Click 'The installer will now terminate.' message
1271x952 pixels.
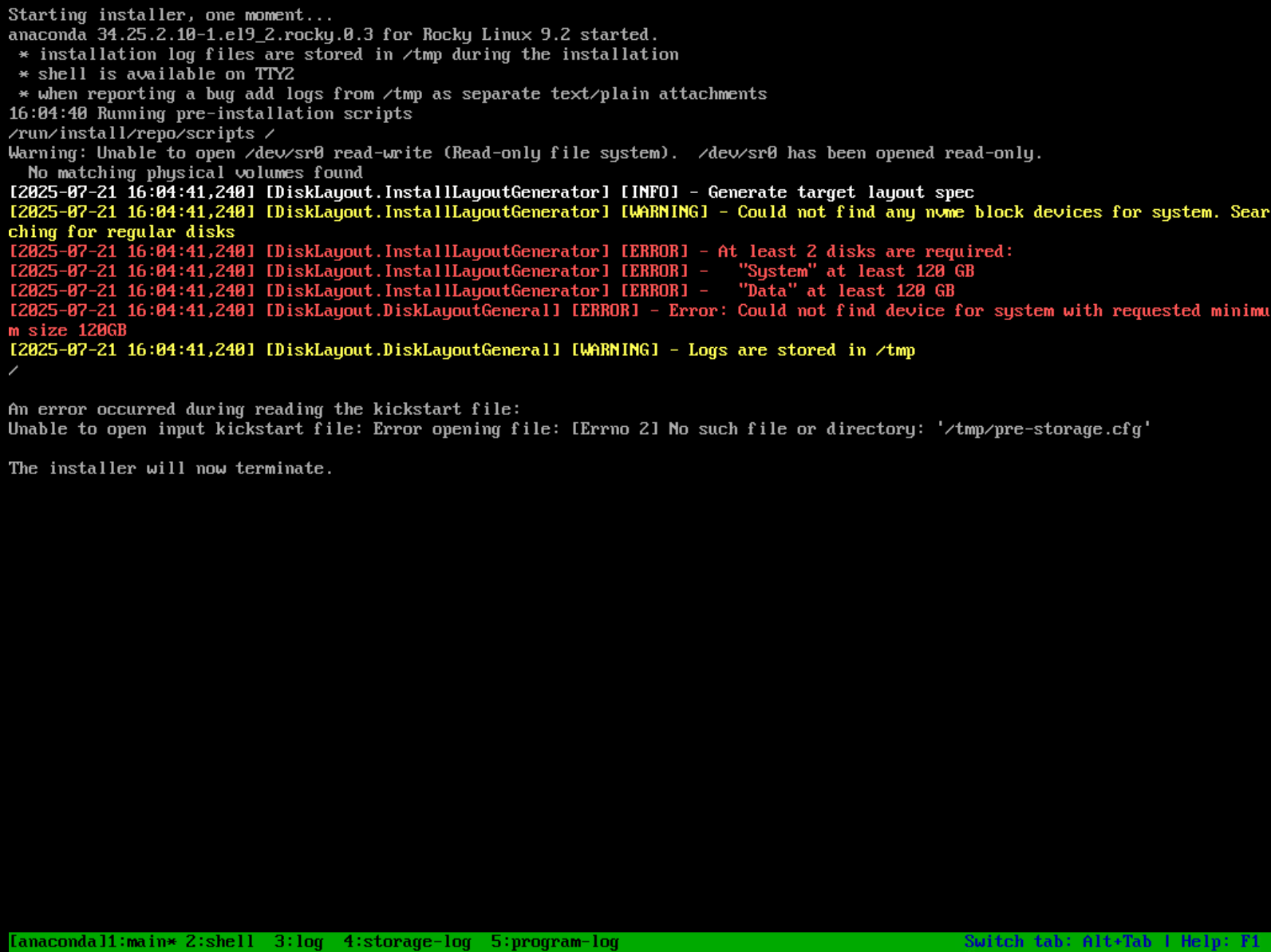point(171,468)
